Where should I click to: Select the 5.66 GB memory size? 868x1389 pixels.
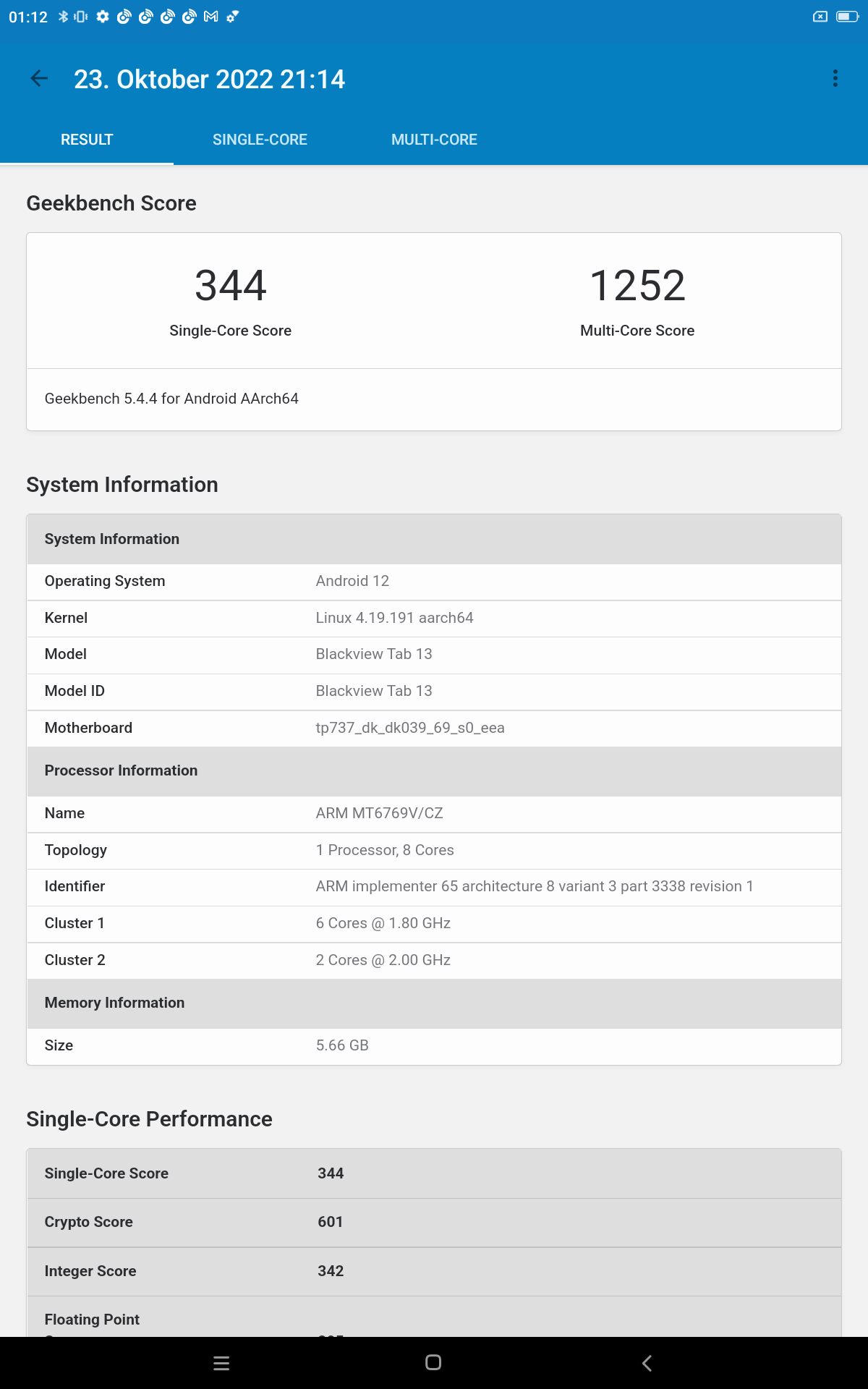click(342, 1045)
